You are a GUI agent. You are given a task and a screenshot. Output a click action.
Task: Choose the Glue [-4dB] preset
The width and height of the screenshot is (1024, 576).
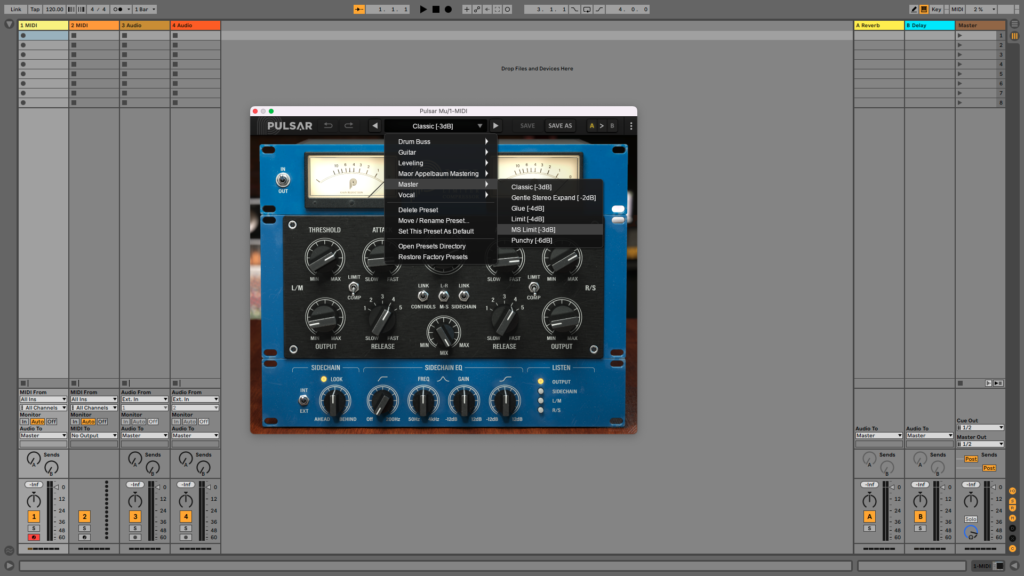[550, 208]
